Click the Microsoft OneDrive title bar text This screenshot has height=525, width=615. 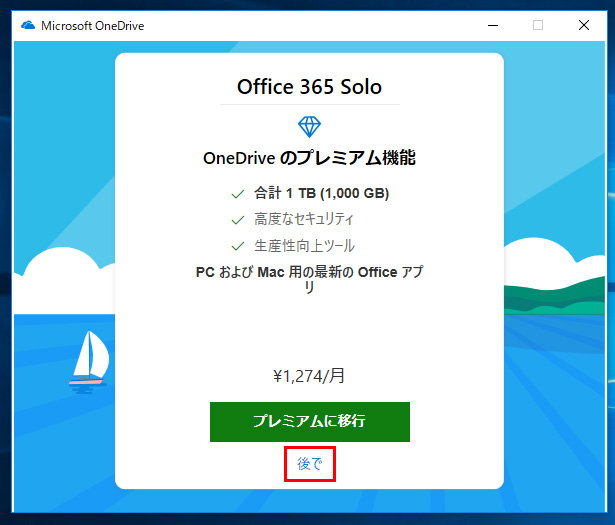pos(92,25)
